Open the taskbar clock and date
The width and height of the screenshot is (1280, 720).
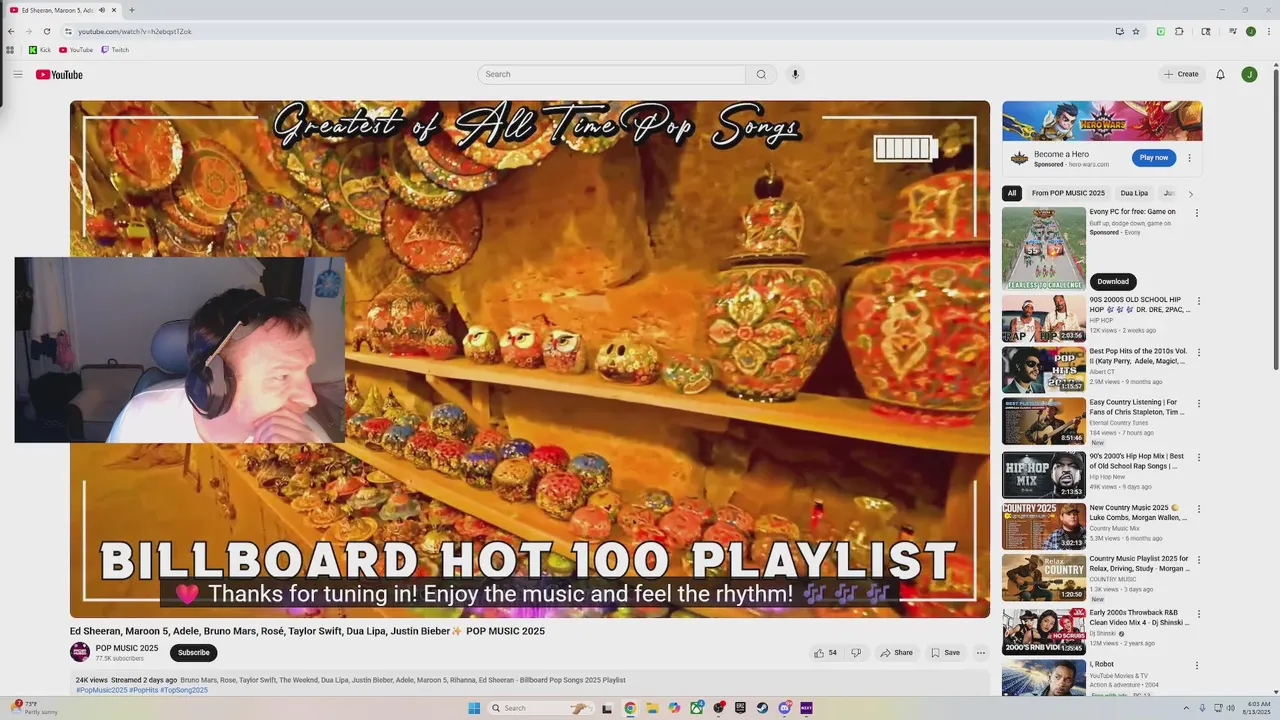pyautogui.click(x=1256, y=708)
